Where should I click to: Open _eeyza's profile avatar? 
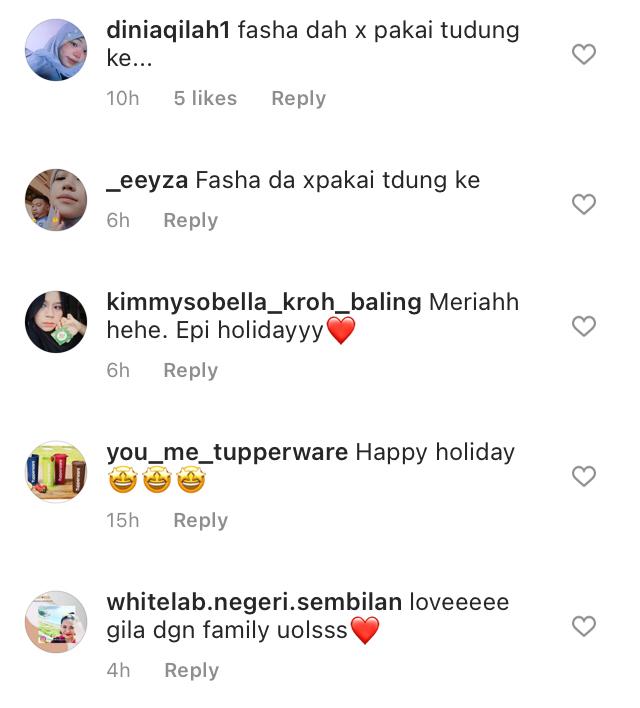pos(56,200)
